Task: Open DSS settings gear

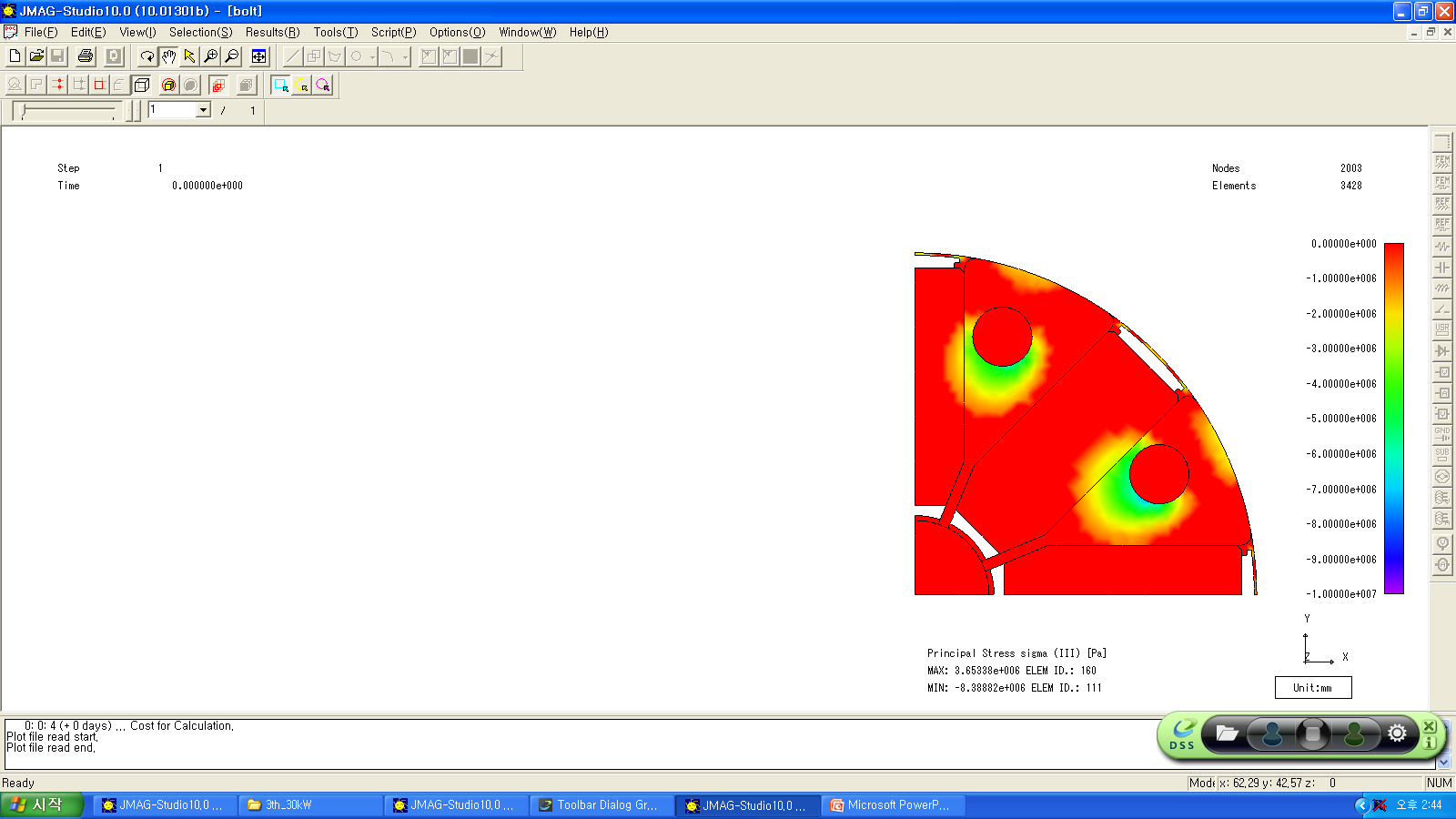Action: click(1398, 733)
